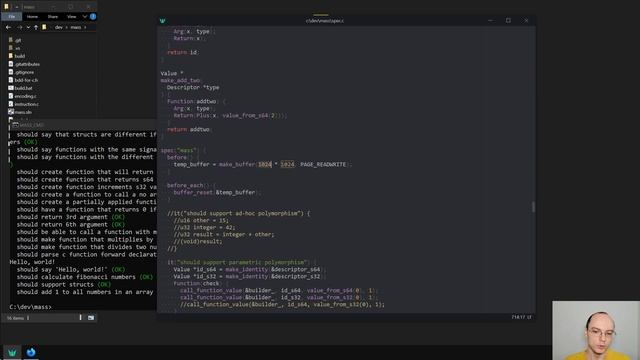
Task: Go forward with Explorer's forward arrow
Action: [x=19, y=27]
